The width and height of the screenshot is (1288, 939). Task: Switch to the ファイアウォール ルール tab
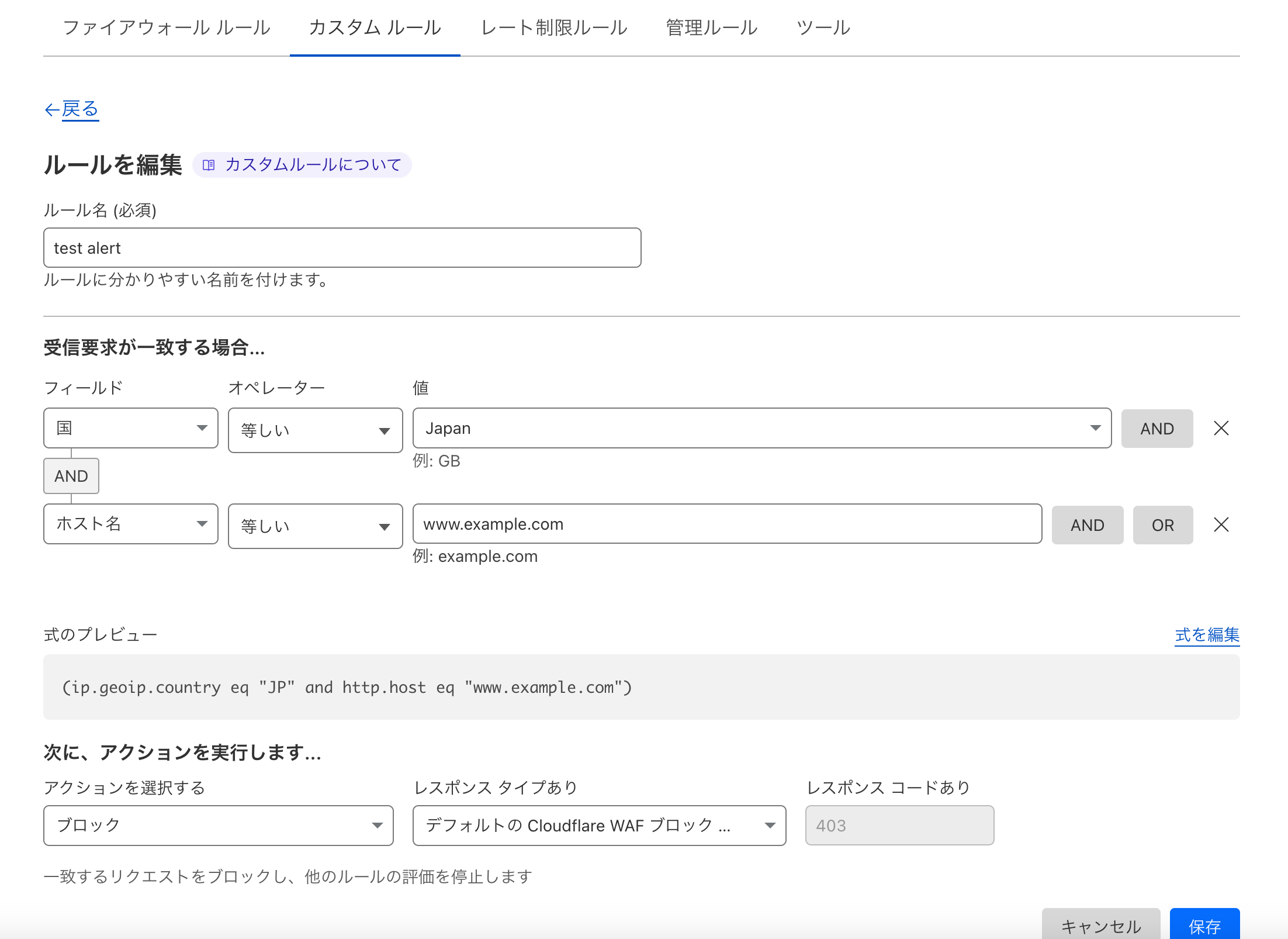click(167, 27)
